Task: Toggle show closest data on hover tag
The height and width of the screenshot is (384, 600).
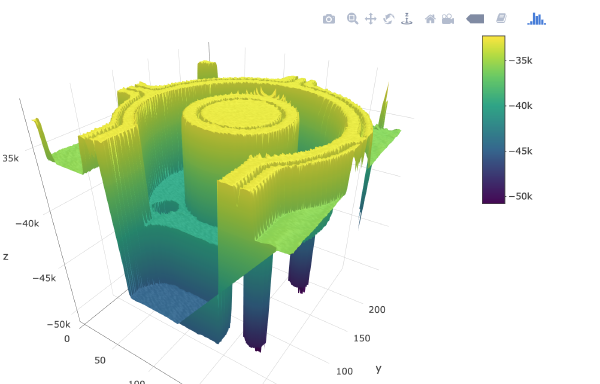Action: click(x=475, y=19)
